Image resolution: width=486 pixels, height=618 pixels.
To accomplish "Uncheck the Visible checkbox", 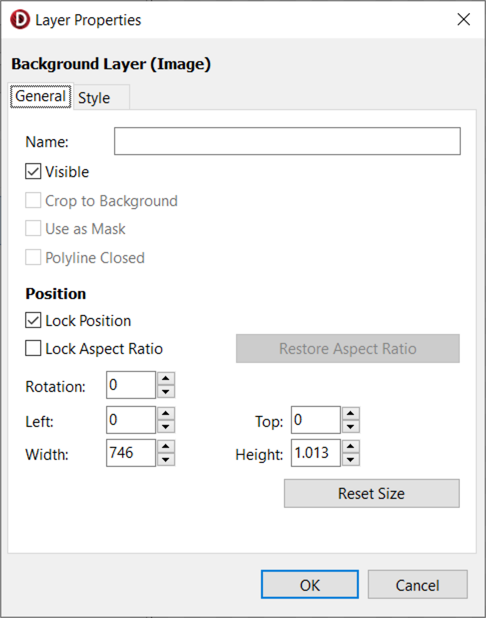I will click(x=33, y=171).
